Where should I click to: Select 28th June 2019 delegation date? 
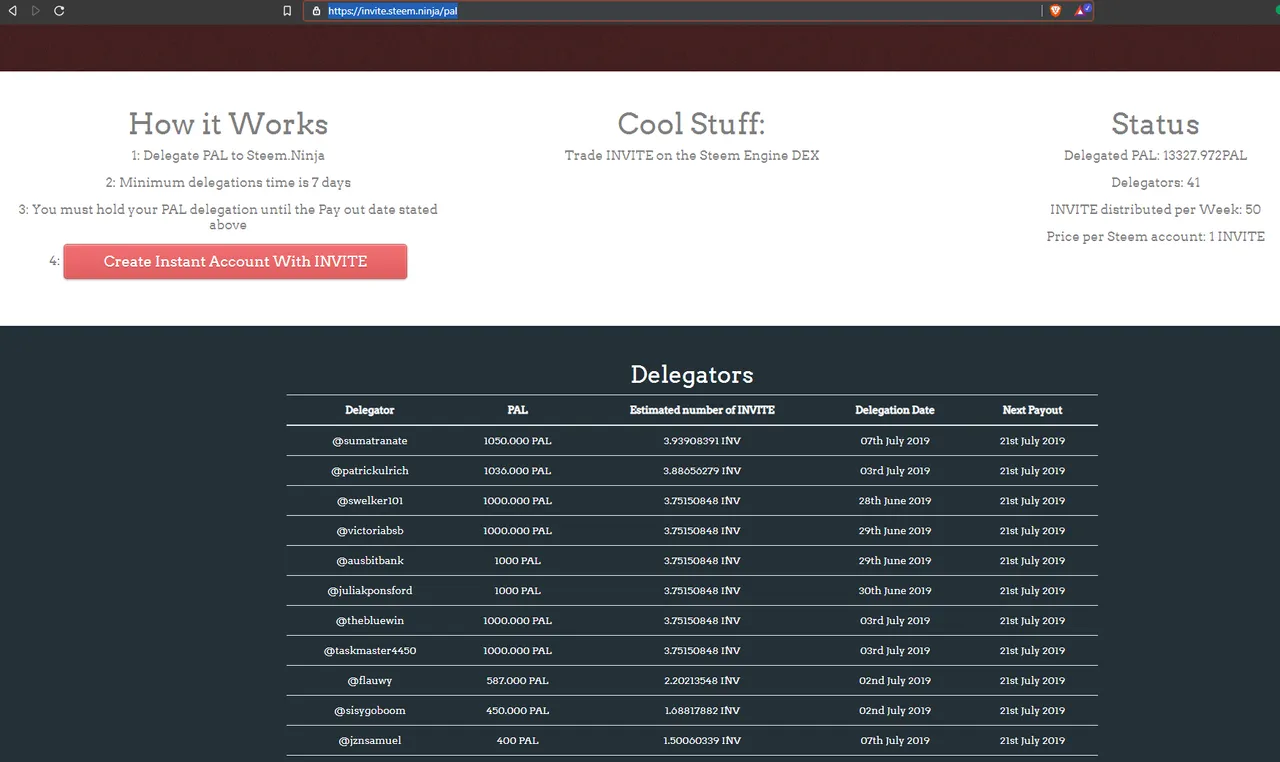[x=895, y=501]
